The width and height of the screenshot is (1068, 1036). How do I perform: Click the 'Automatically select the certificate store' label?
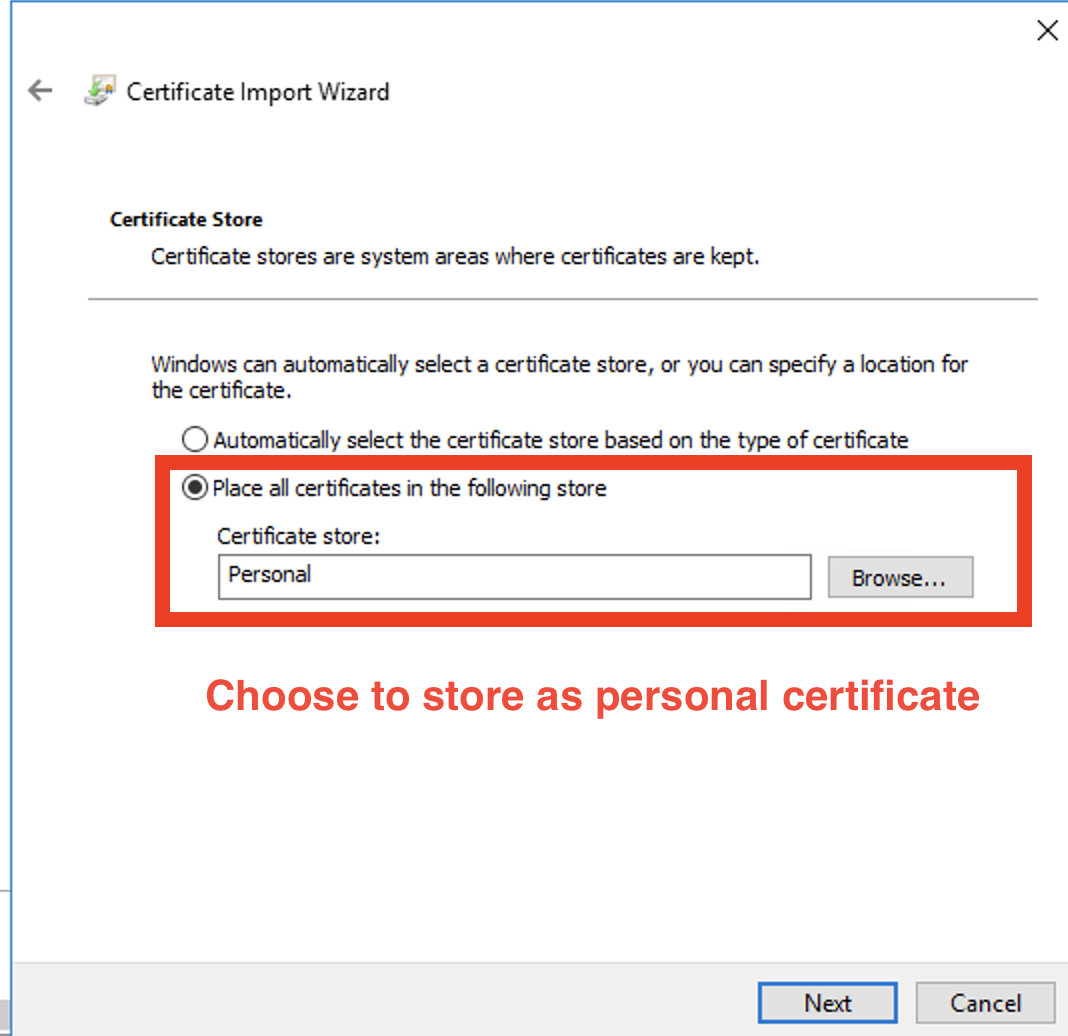click(560, 440)
